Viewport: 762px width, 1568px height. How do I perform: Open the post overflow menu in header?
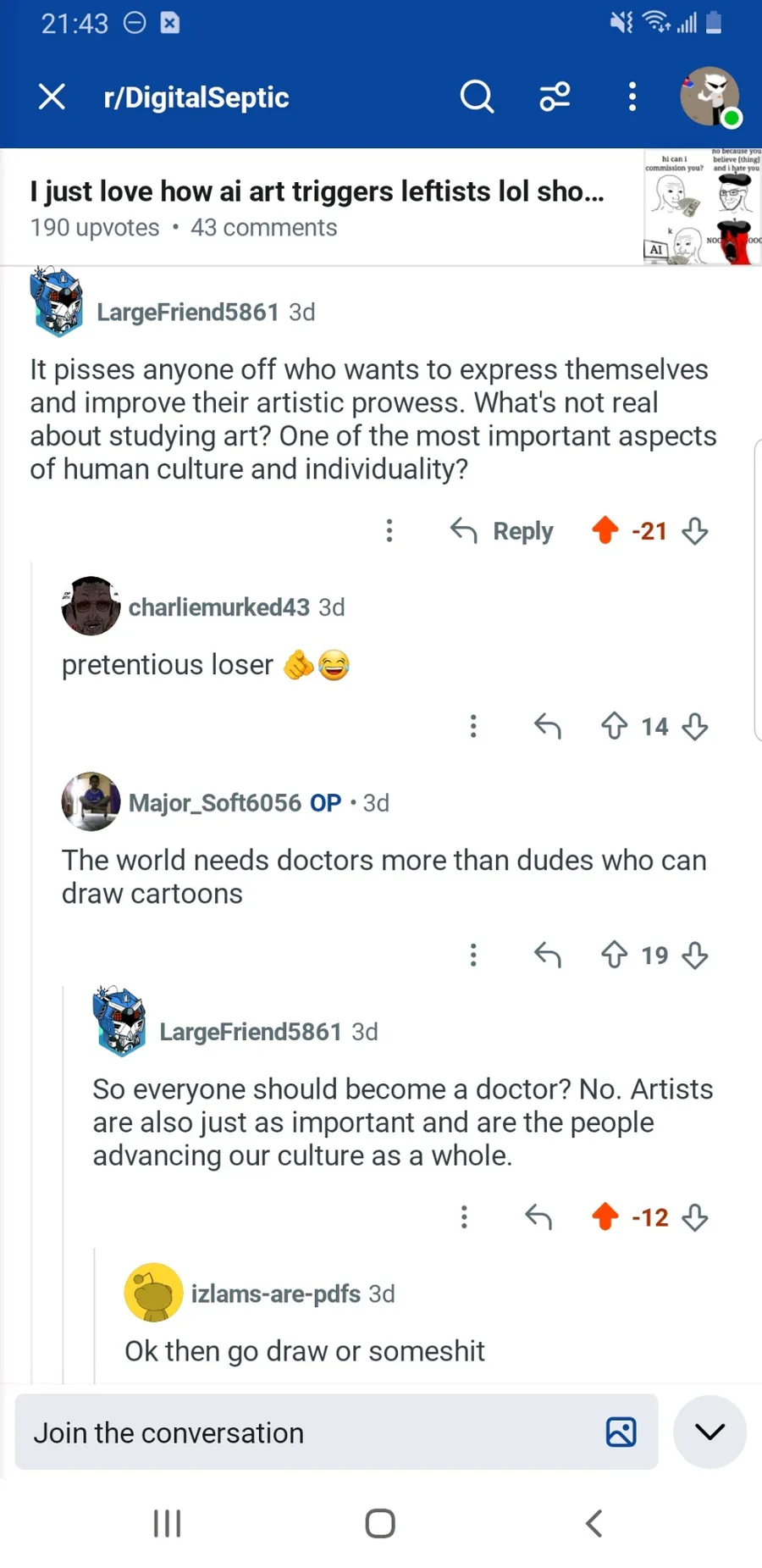(x=632, y=97)
